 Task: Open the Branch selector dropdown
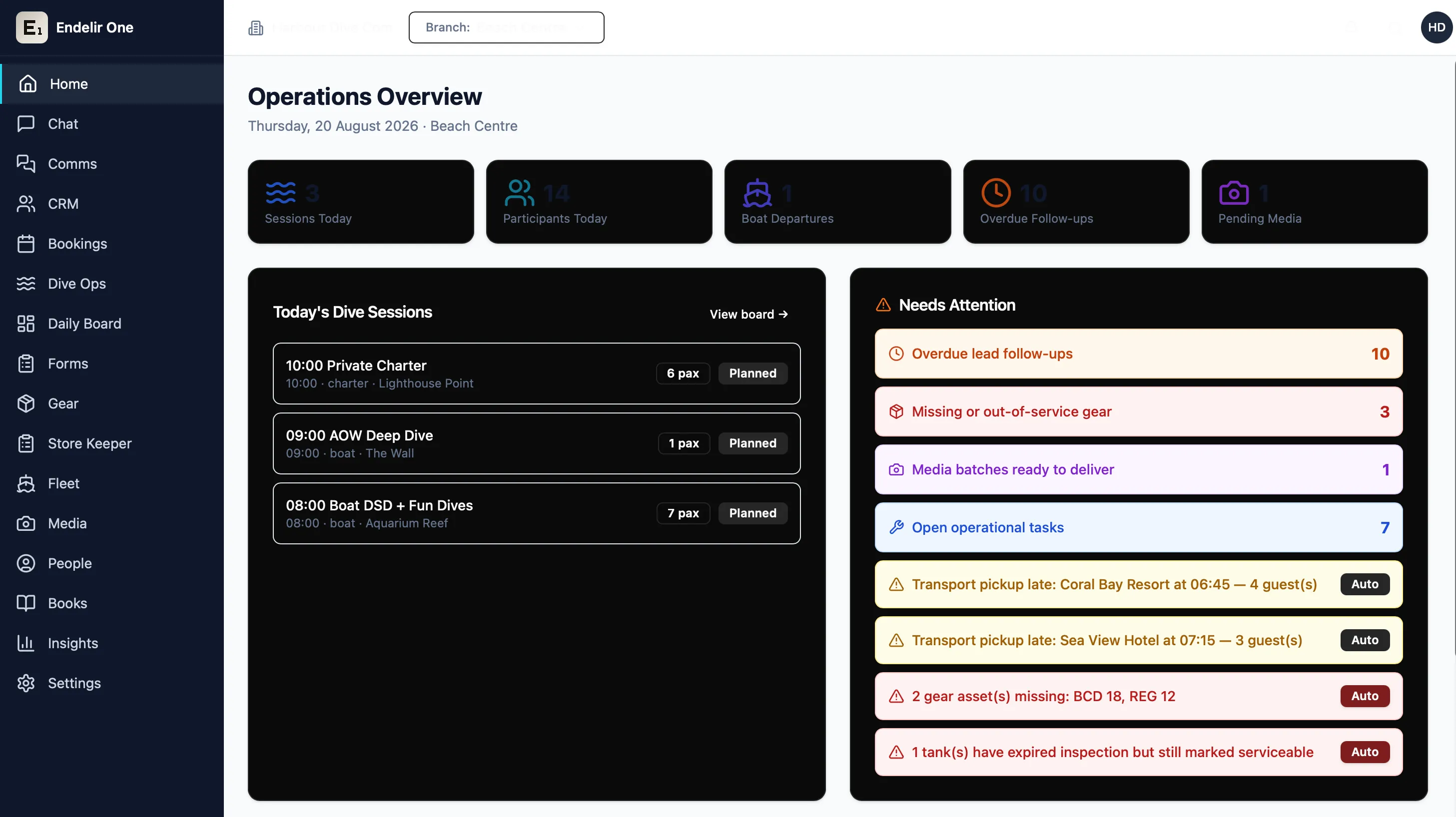click(507, 27)
